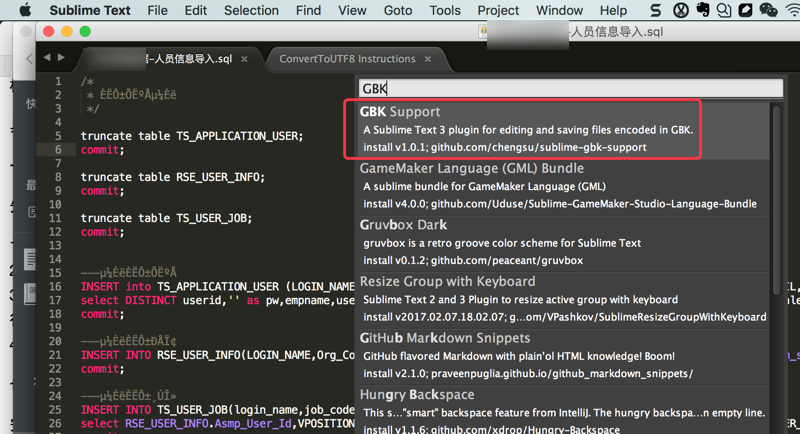The image size is (800, 434).
Task: Click the package list scrollbar
Action: pyautogui.click(x=777, y=200)
